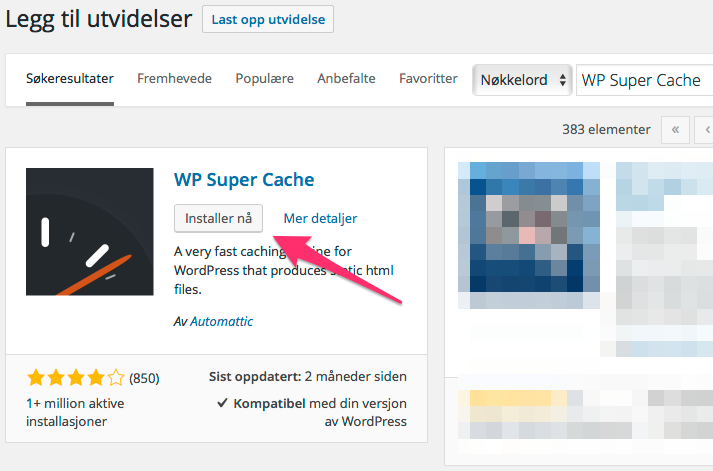Click the WP Super Cache search field
The height and width of the screenshot is (471, 713).
[x=644, y=80]
